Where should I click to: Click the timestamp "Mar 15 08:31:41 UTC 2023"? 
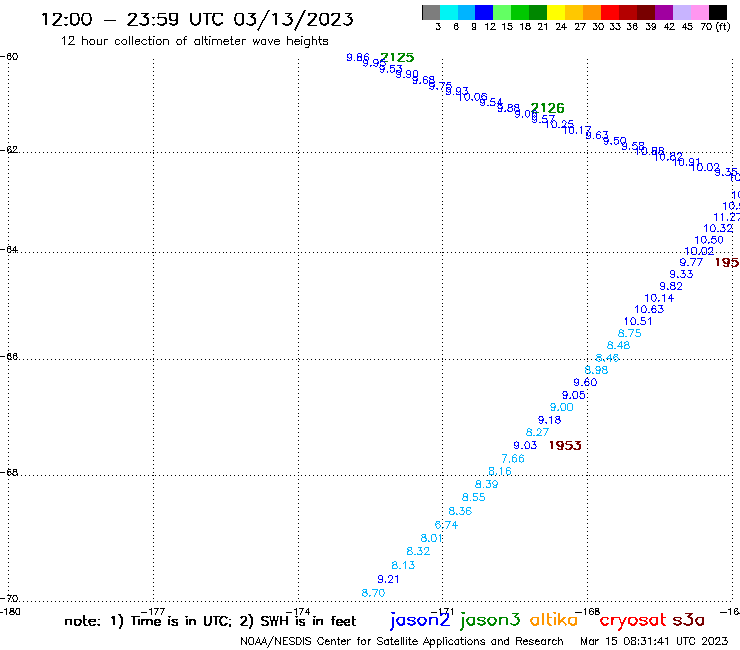click(x=654, y=642)
